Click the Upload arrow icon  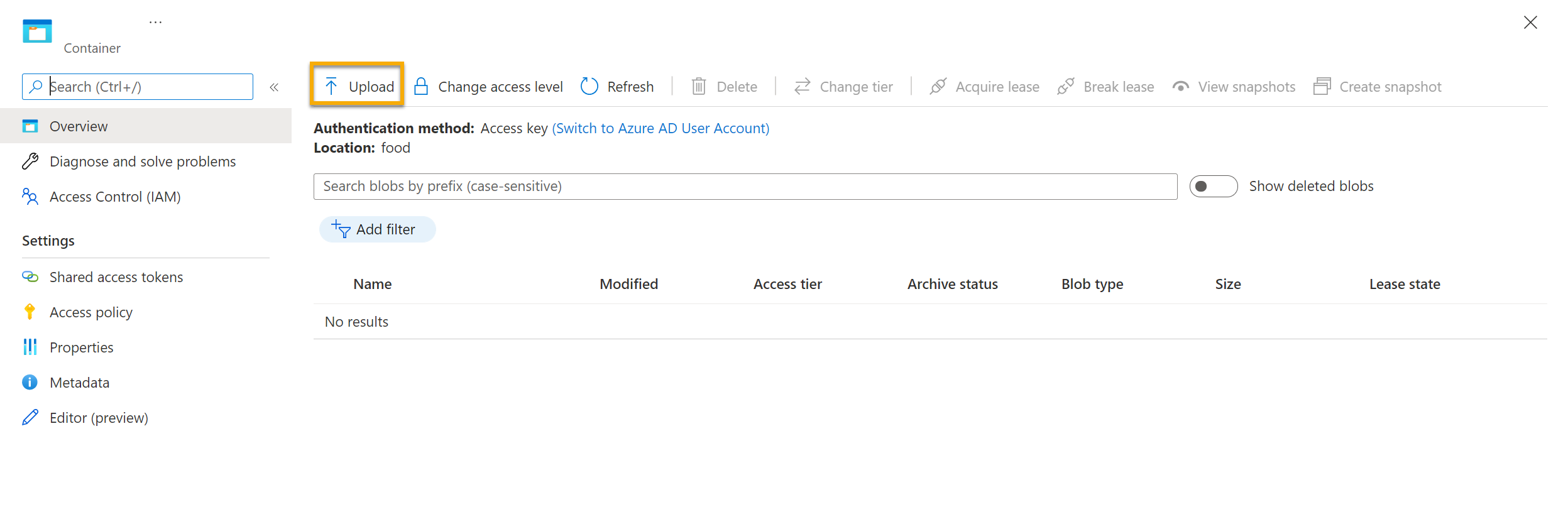(x=331, y=87)
